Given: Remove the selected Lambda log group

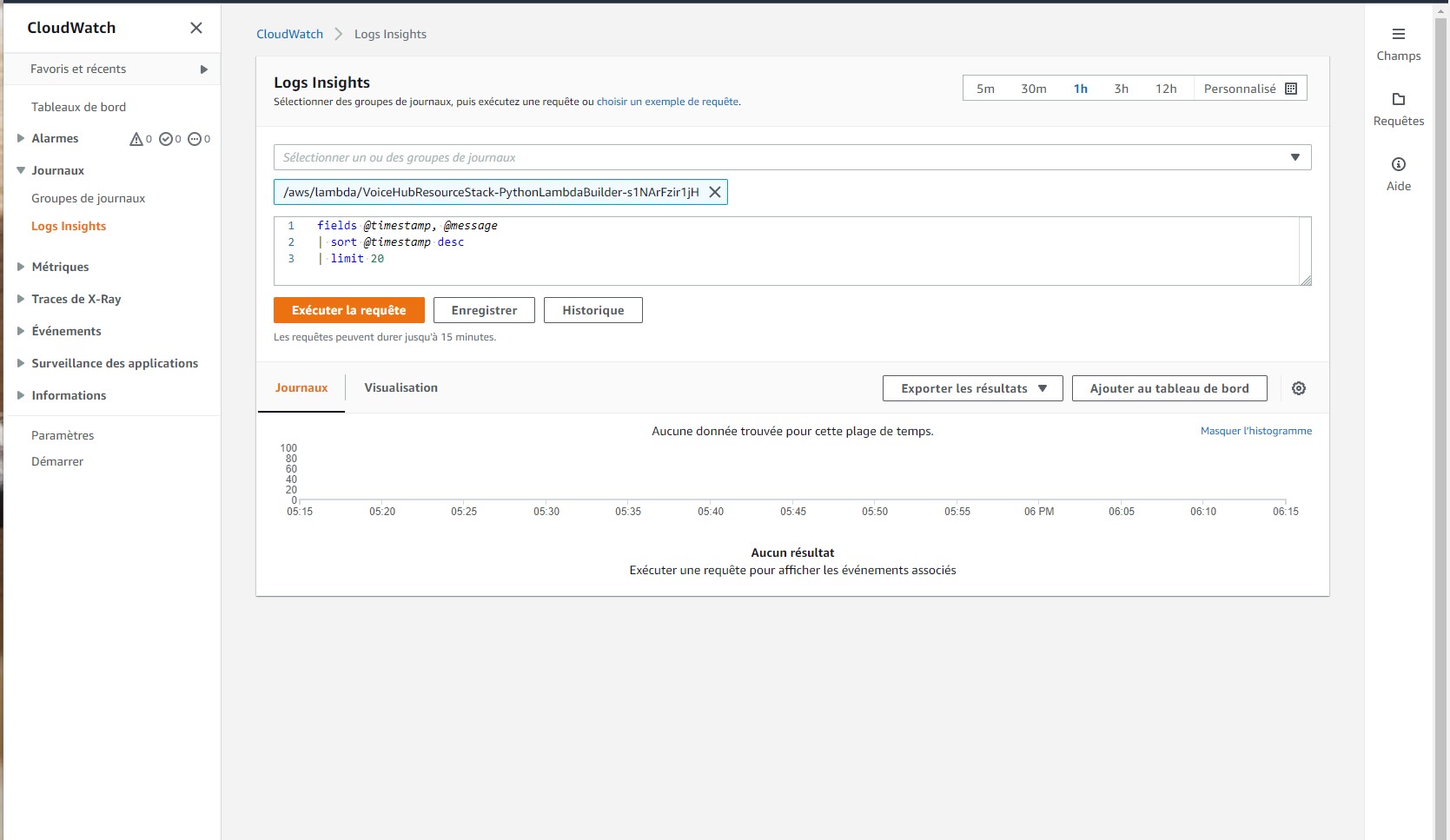Looking at the screenshot, I should 715,192.
